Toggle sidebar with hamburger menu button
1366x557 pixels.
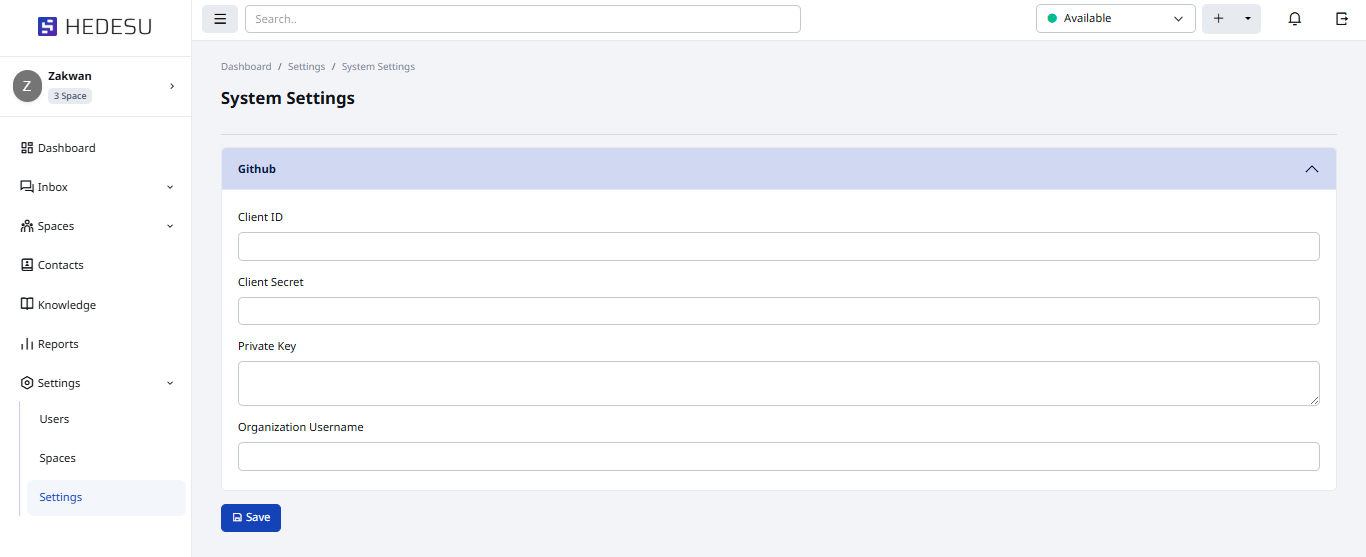click(220, 19)
